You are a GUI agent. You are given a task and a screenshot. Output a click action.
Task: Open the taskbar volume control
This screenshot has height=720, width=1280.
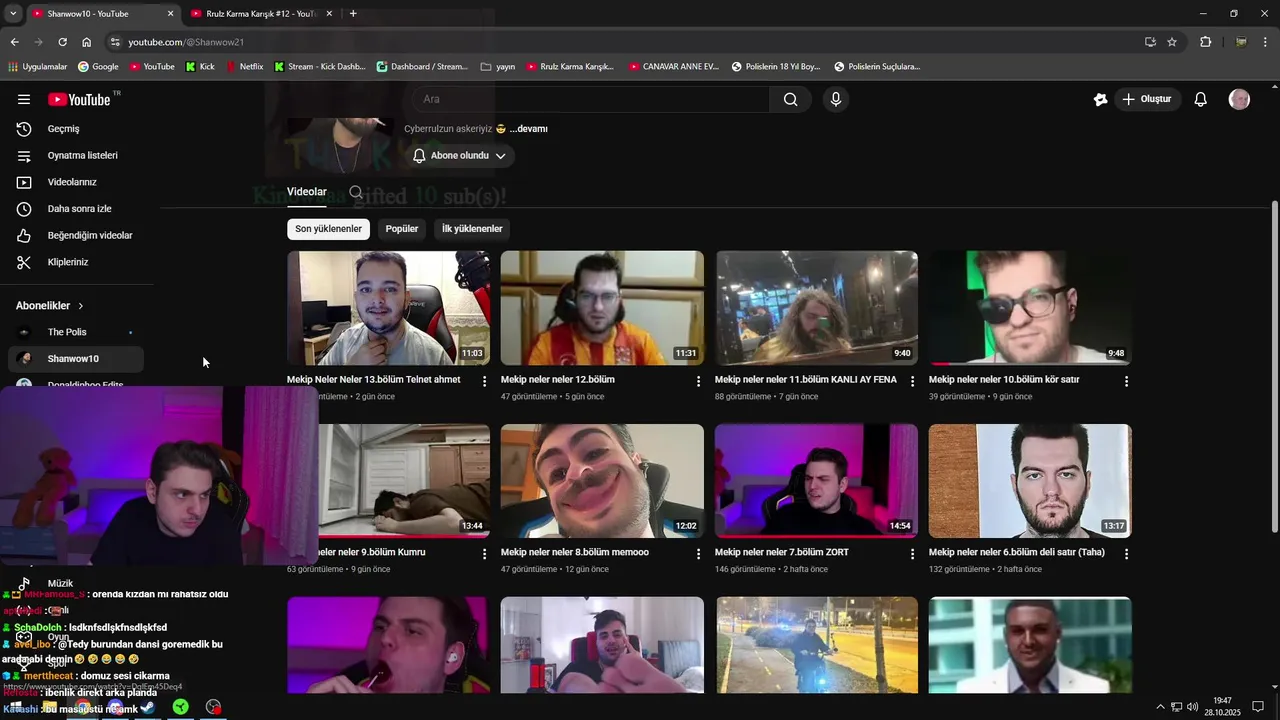(x=1192, y=707)
